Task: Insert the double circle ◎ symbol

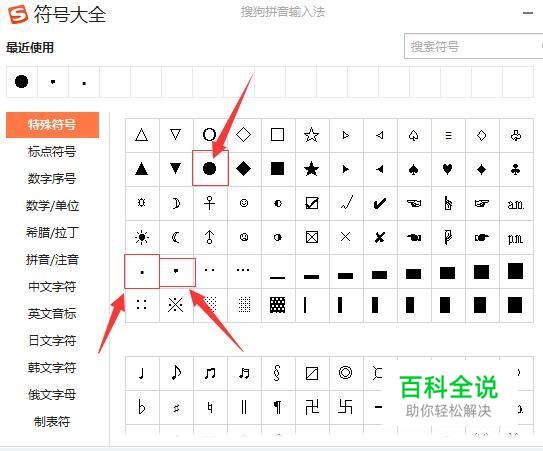Action: click(x=345, y=373)
